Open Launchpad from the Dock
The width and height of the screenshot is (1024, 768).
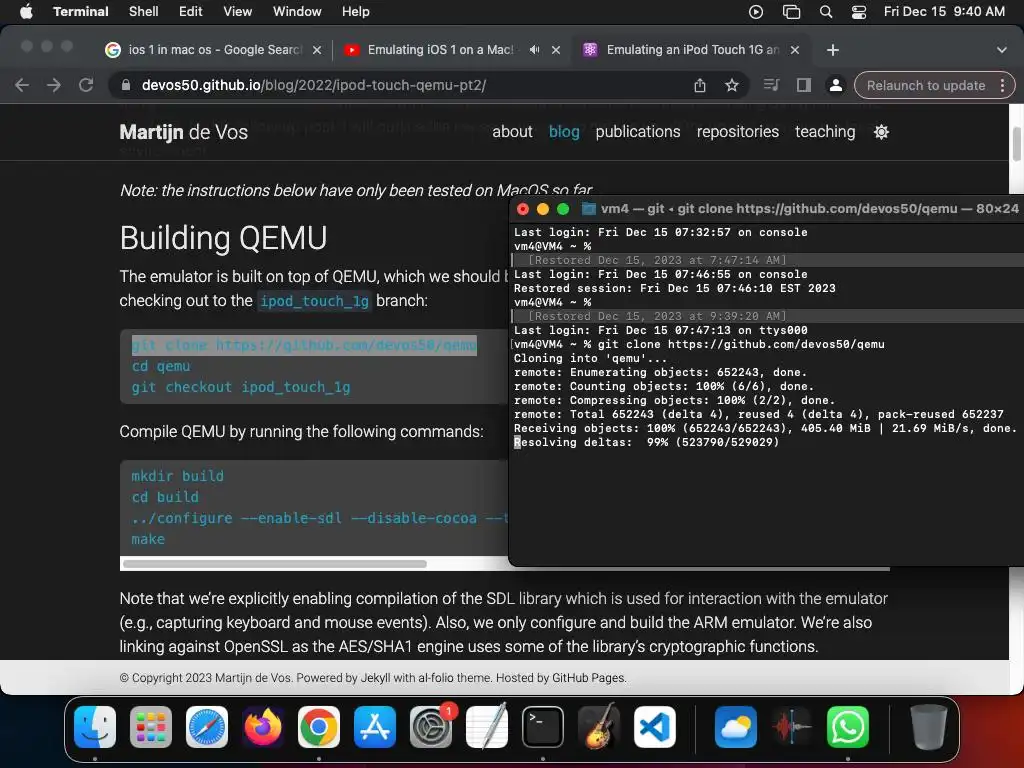point(151,727)
